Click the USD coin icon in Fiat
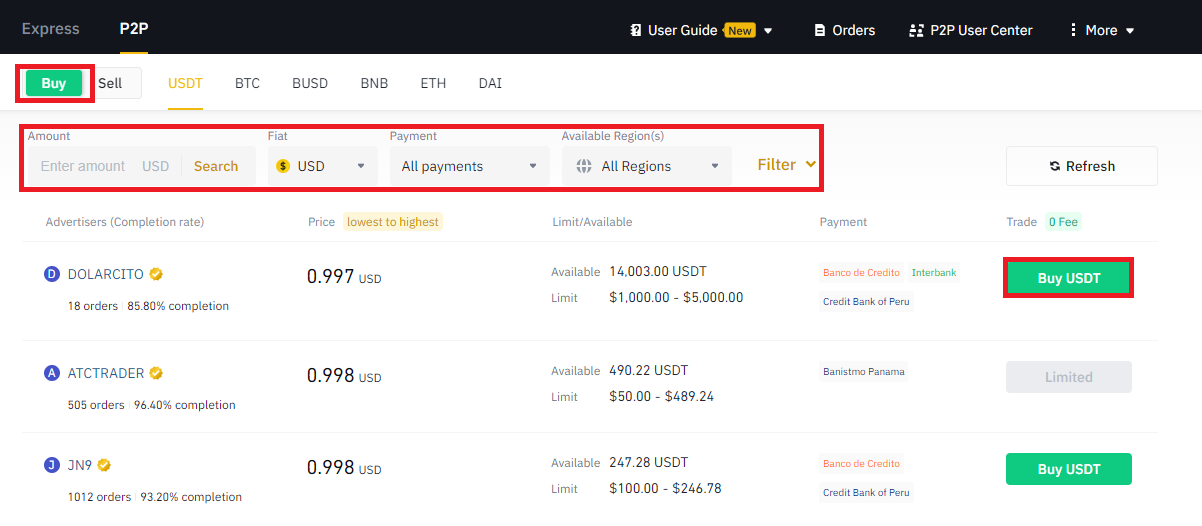 pos(283,166)
